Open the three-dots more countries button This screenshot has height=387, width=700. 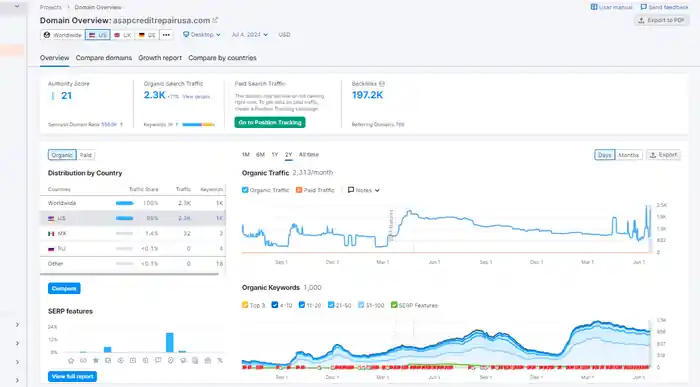pos(166,35)
